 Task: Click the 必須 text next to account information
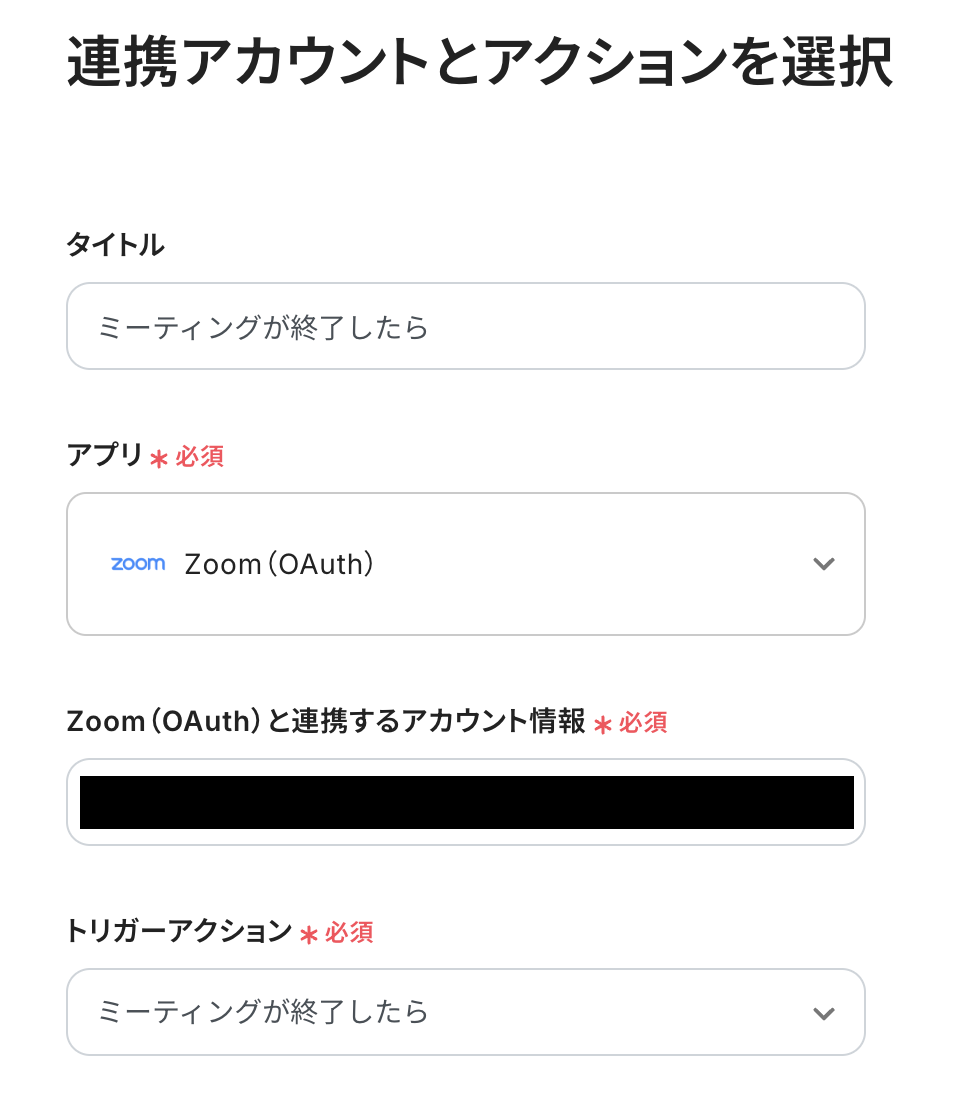click(643, 723)
